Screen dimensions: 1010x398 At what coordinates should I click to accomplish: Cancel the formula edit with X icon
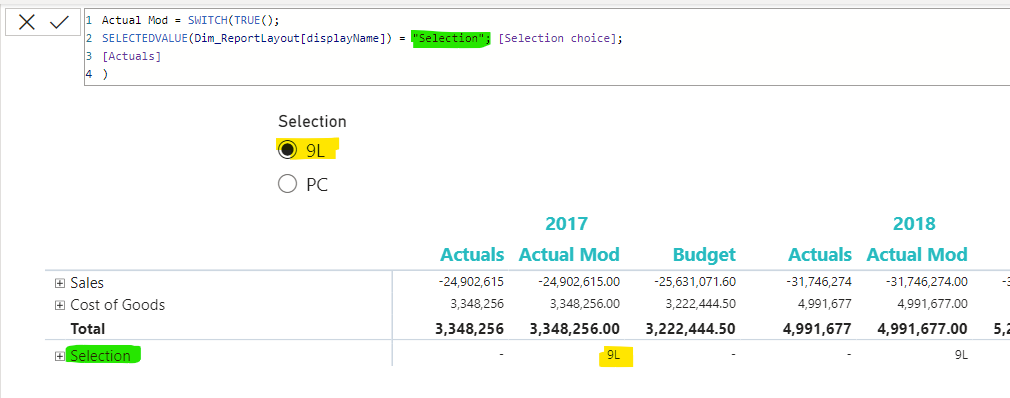[x=26, y=23]
